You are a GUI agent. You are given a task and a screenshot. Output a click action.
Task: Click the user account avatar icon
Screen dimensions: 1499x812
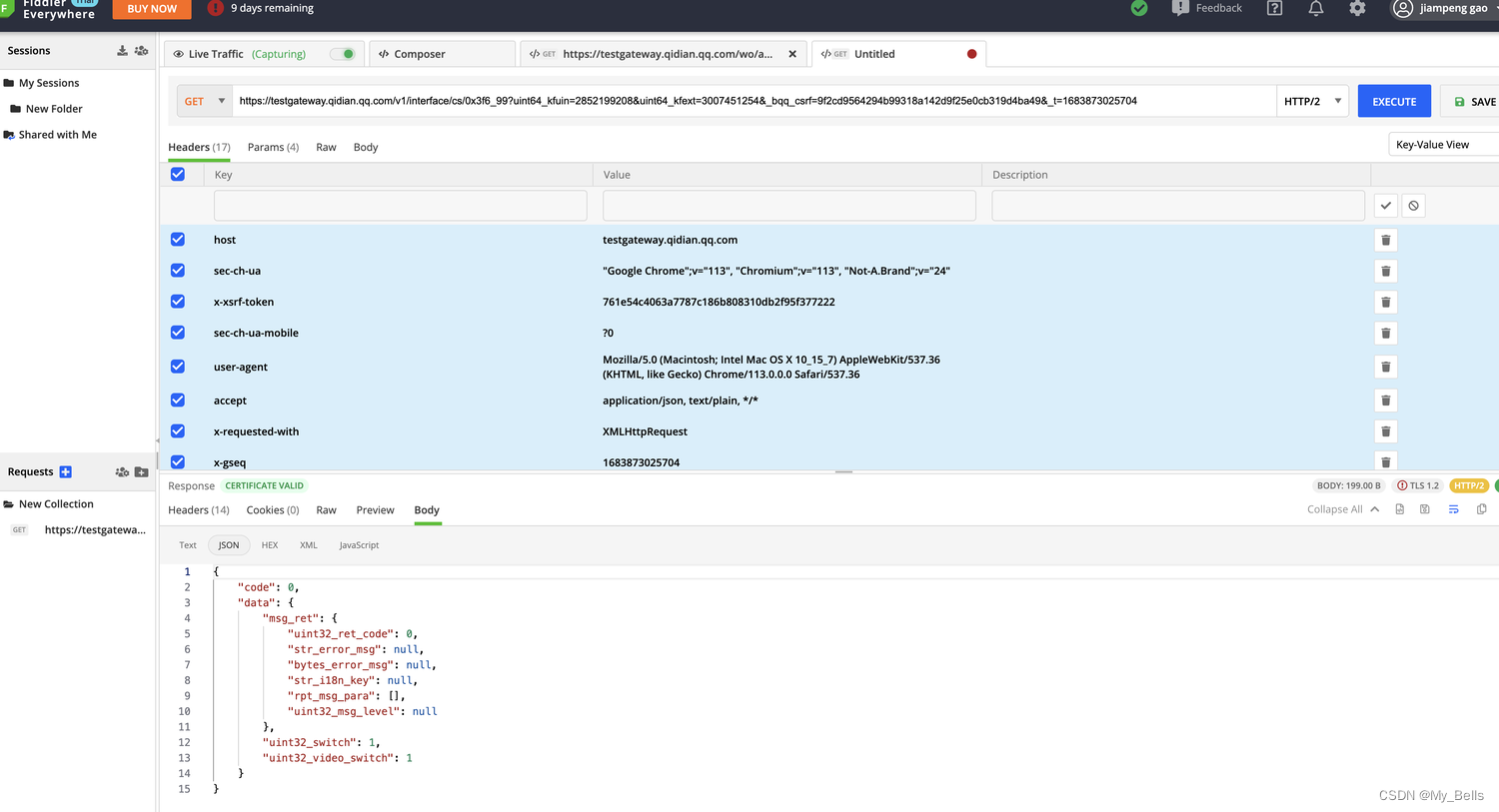(1403, 8)
